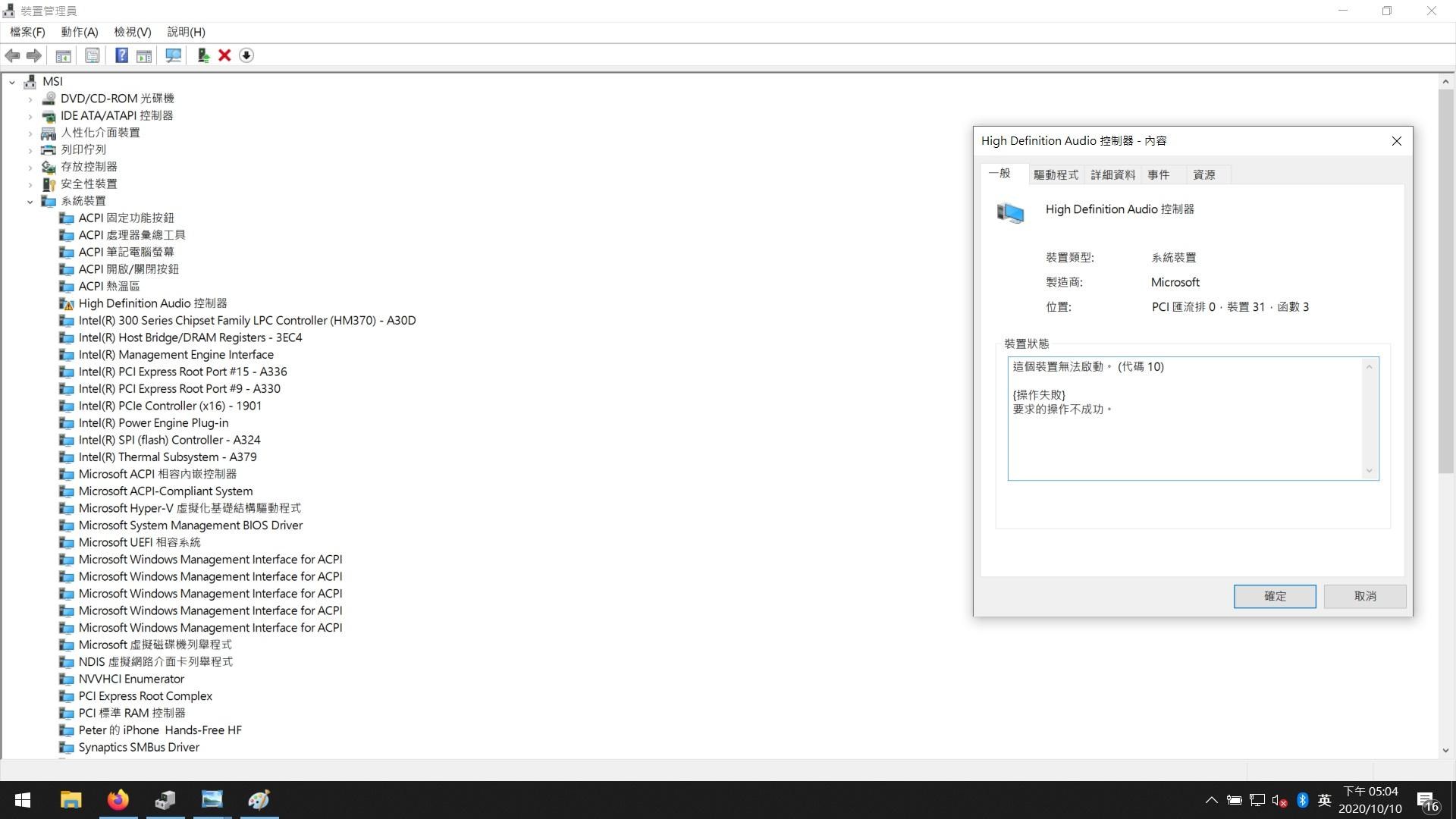The height and width of the screenshot is (819, 1456).
Task: Select Microsoft System Management BIOS Driver
Action: click(x=190, y=526)
